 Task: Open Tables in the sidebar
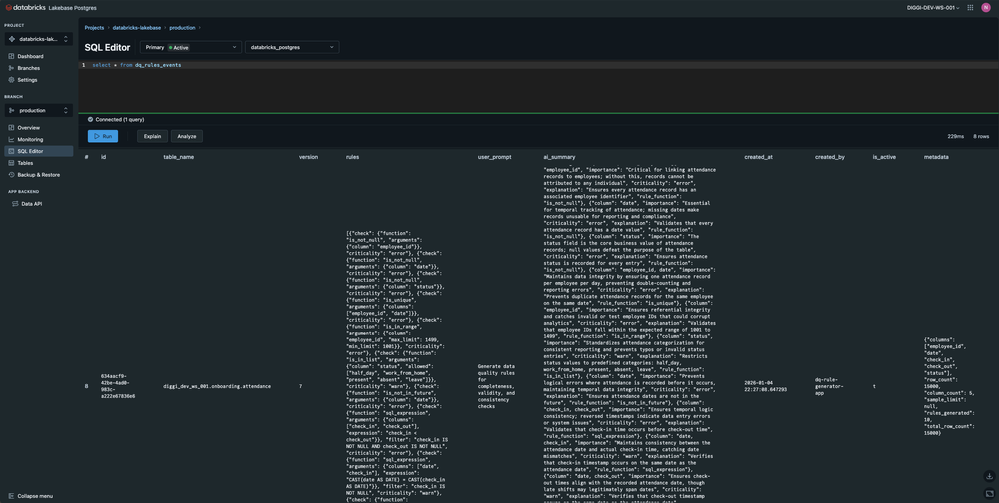coord(25,163)
